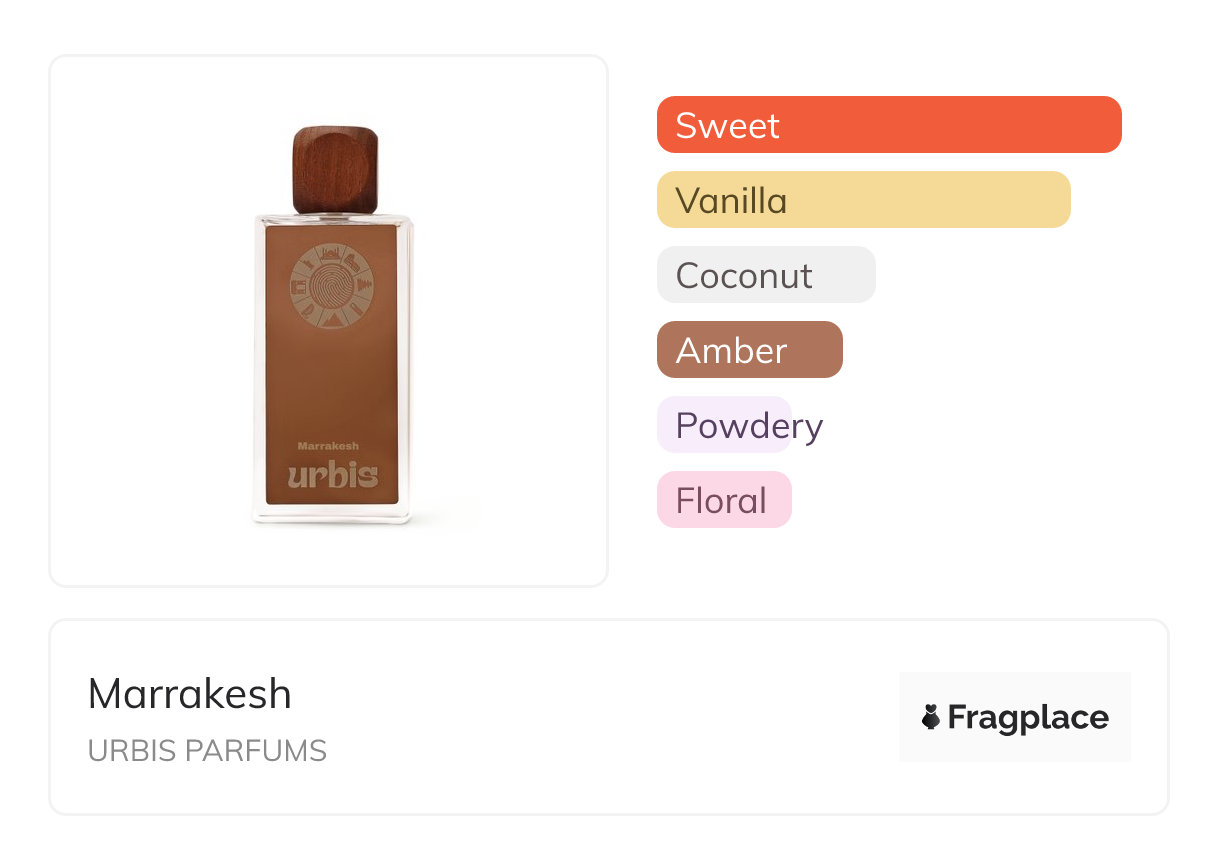Click the Powdery accord tag

[x=724, y=425]
